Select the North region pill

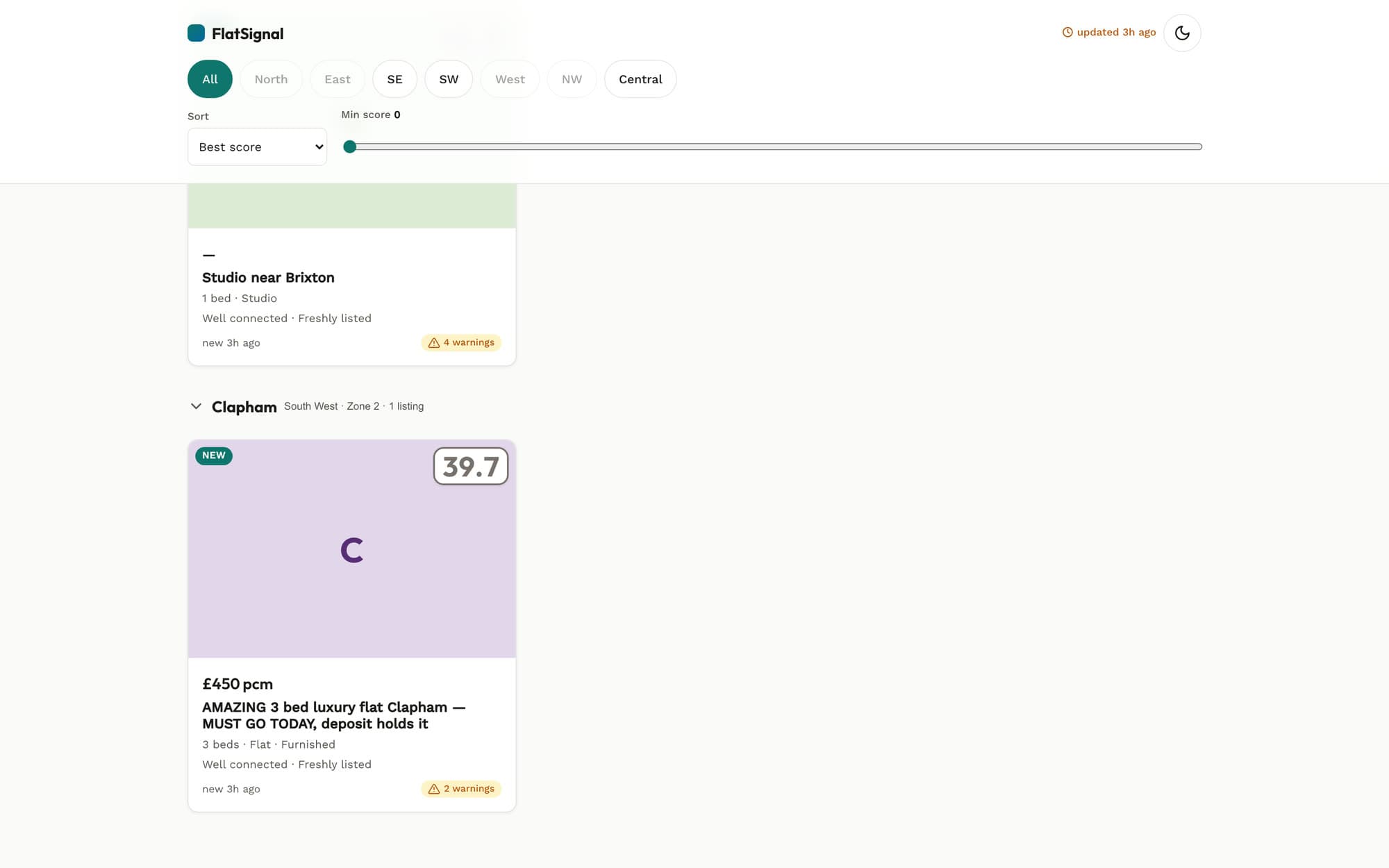[271, 79]
